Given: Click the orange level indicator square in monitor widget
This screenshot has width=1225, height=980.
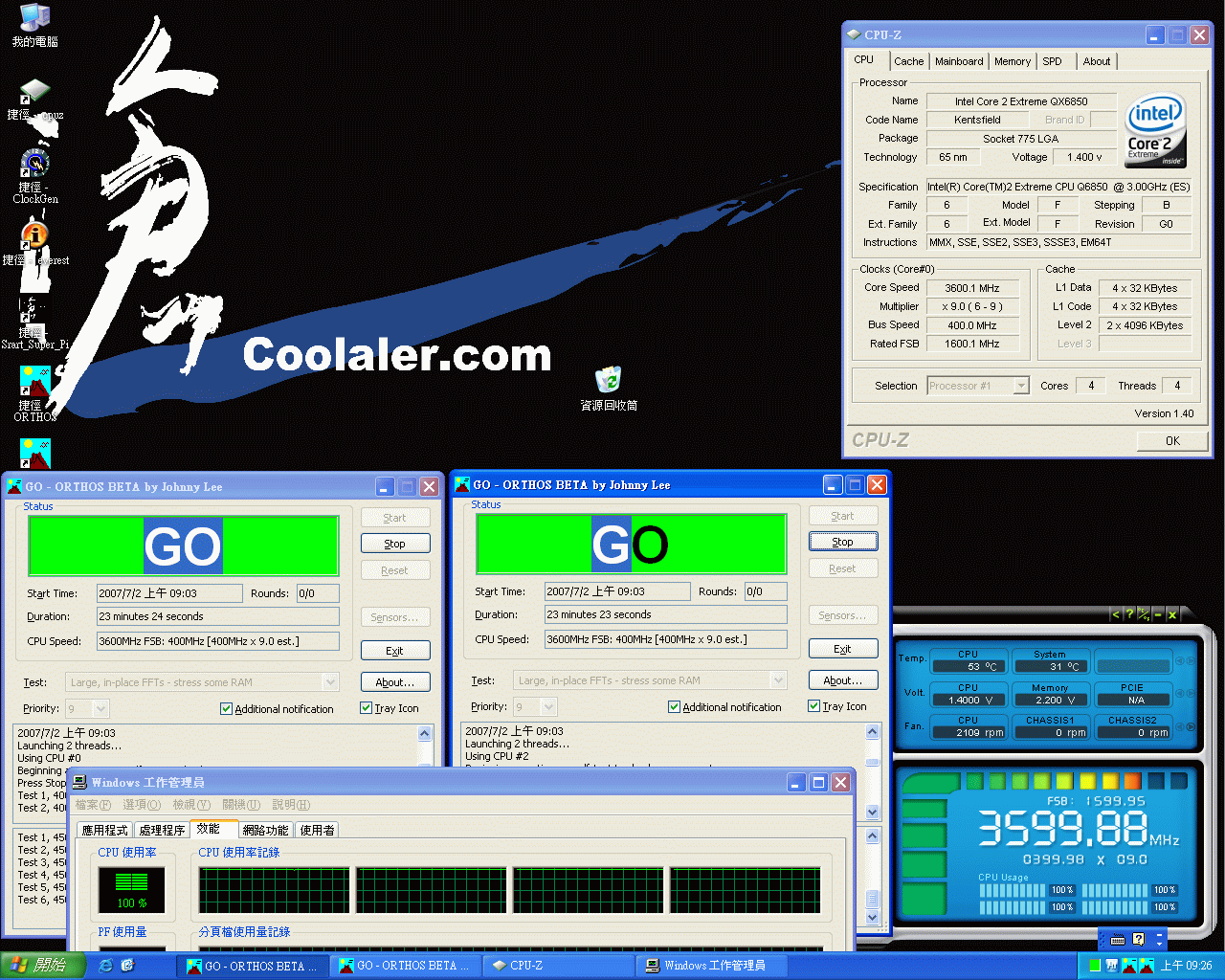Looking at the screenshot, I should point(1133,781).
